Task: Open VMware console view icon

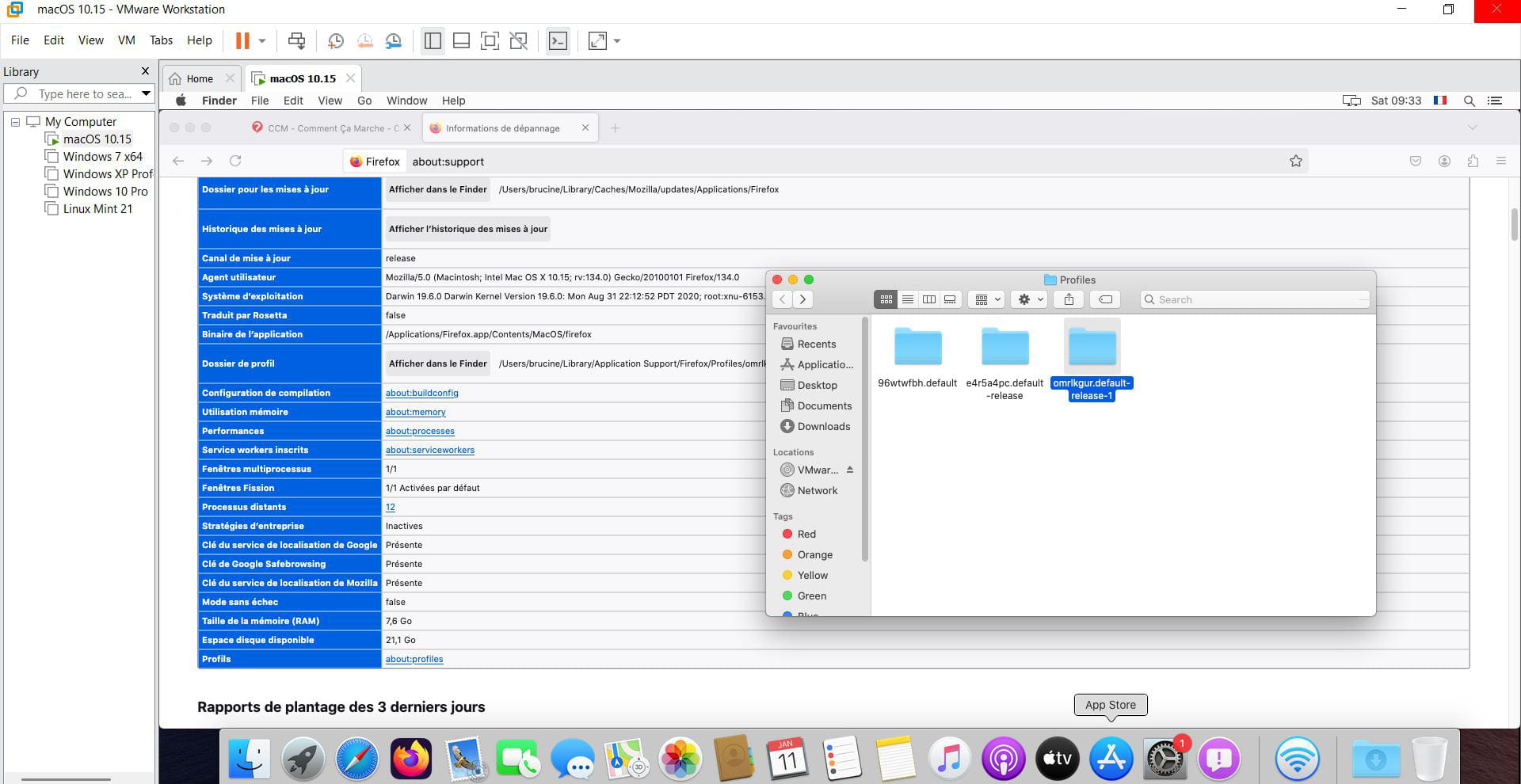Action: [558, 40]
